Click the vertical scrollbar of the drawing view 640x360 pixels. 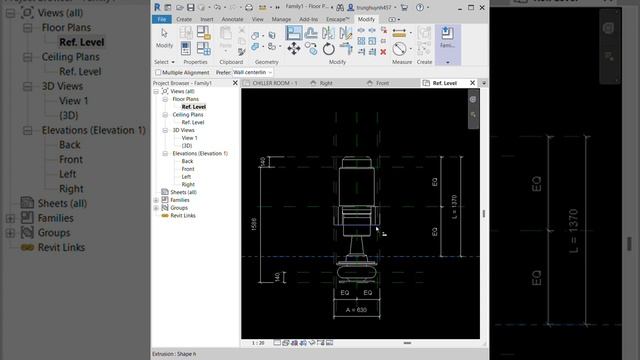point(484,214)
